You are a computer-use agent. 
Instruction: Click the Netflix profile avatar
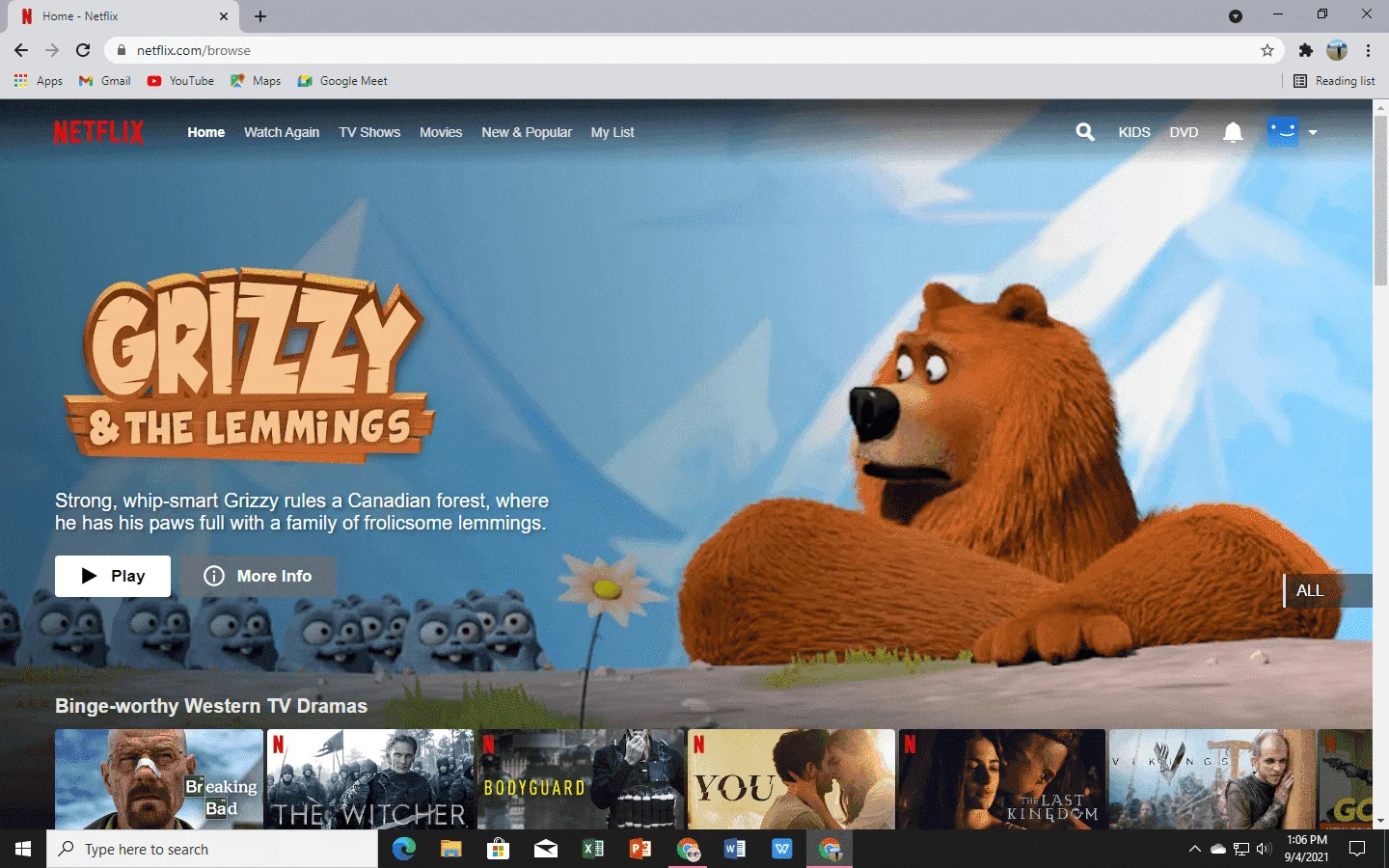tap(1283, 131)
